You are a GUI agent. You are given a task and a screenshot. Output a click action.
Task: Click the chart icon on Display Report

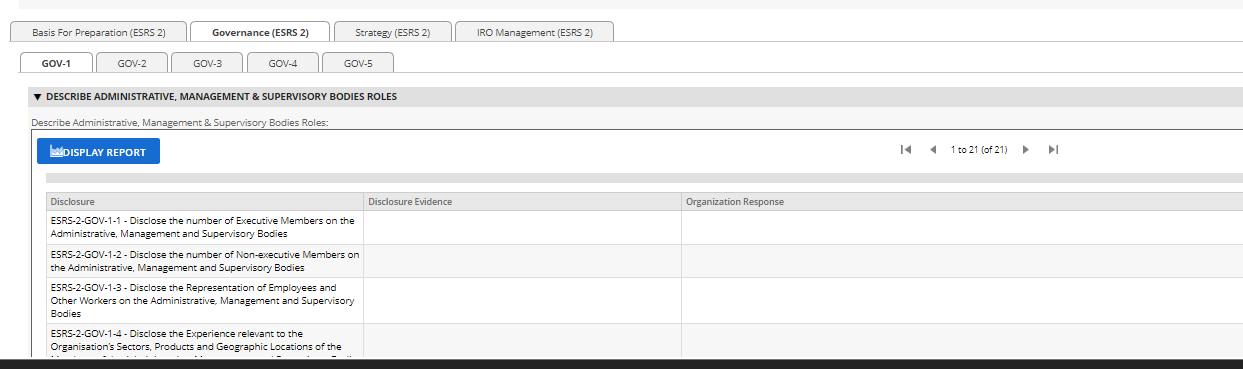(x=56, y=152)
